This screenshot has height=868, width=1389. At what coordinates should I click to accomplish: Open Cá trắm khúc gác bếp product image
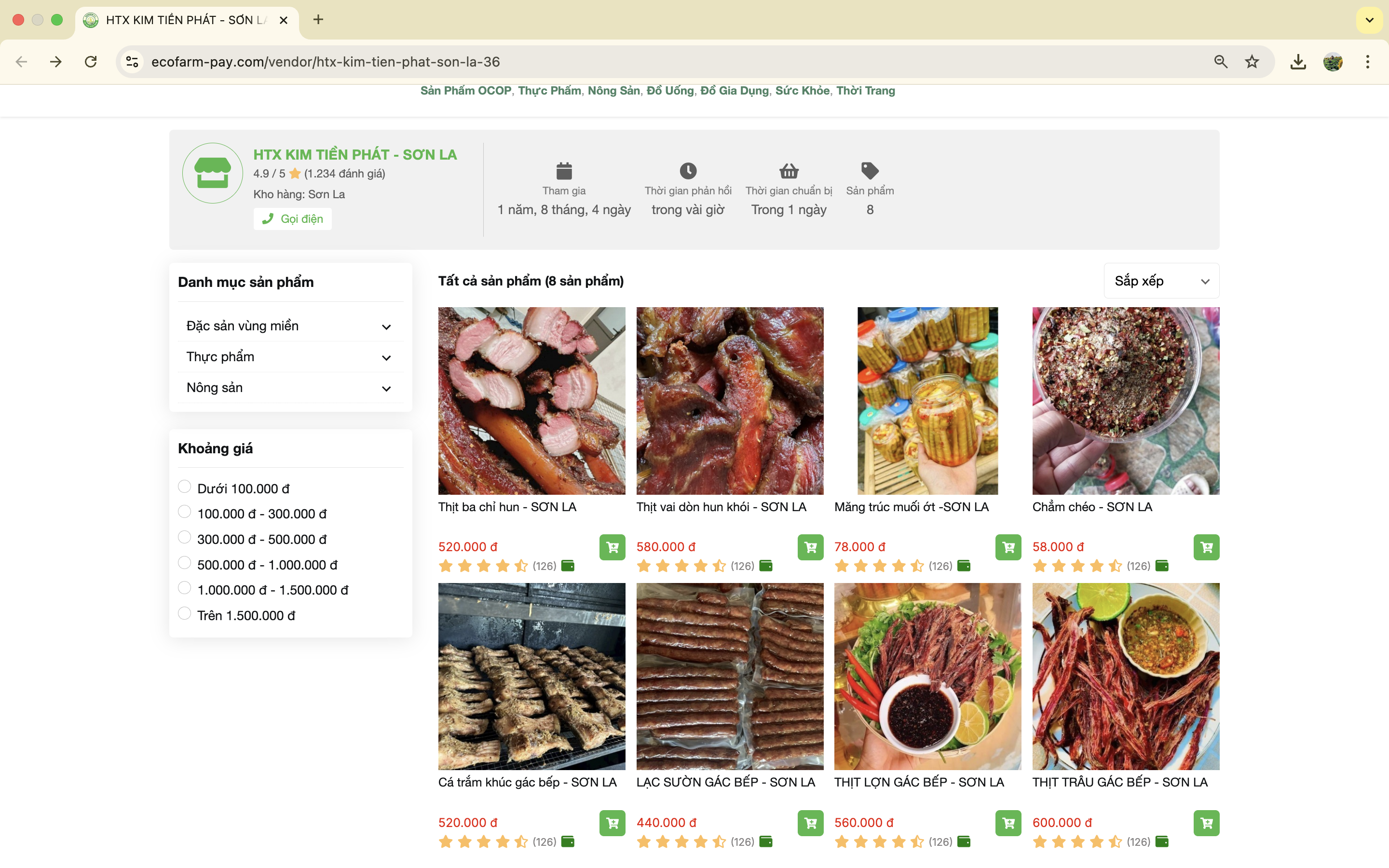click(531, 676)
